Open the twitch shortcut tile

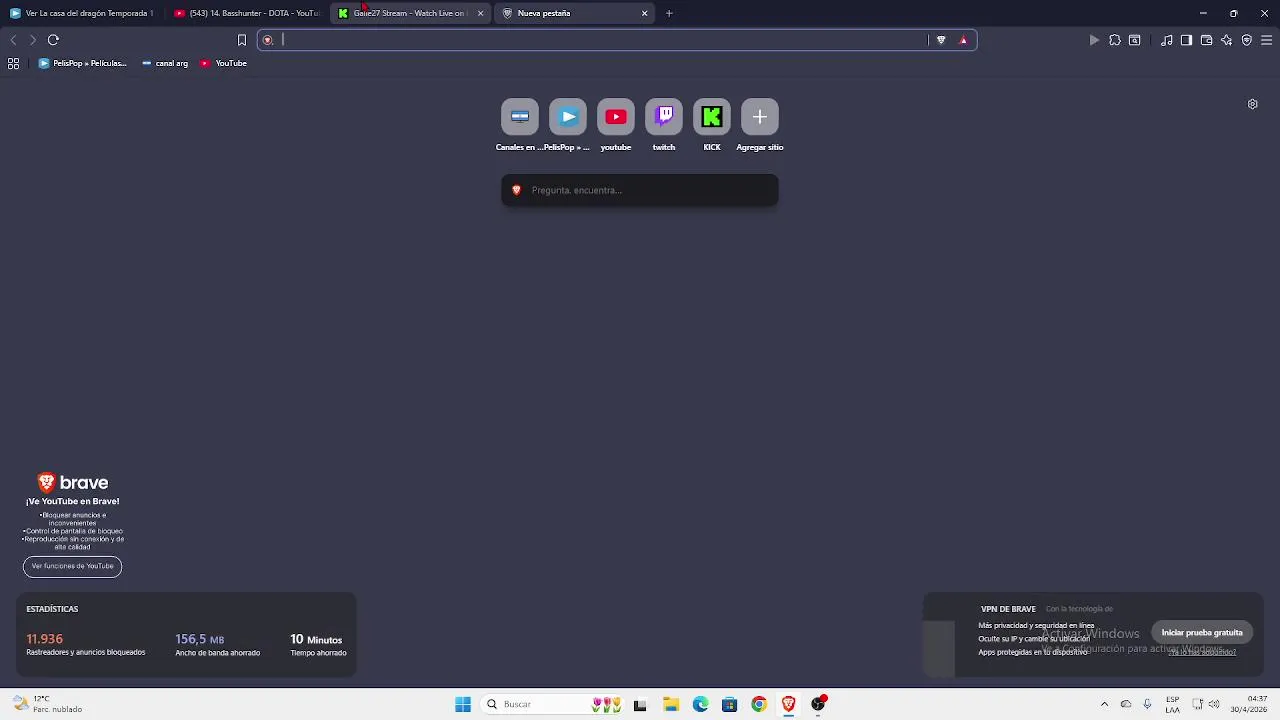tap(664, 117)
